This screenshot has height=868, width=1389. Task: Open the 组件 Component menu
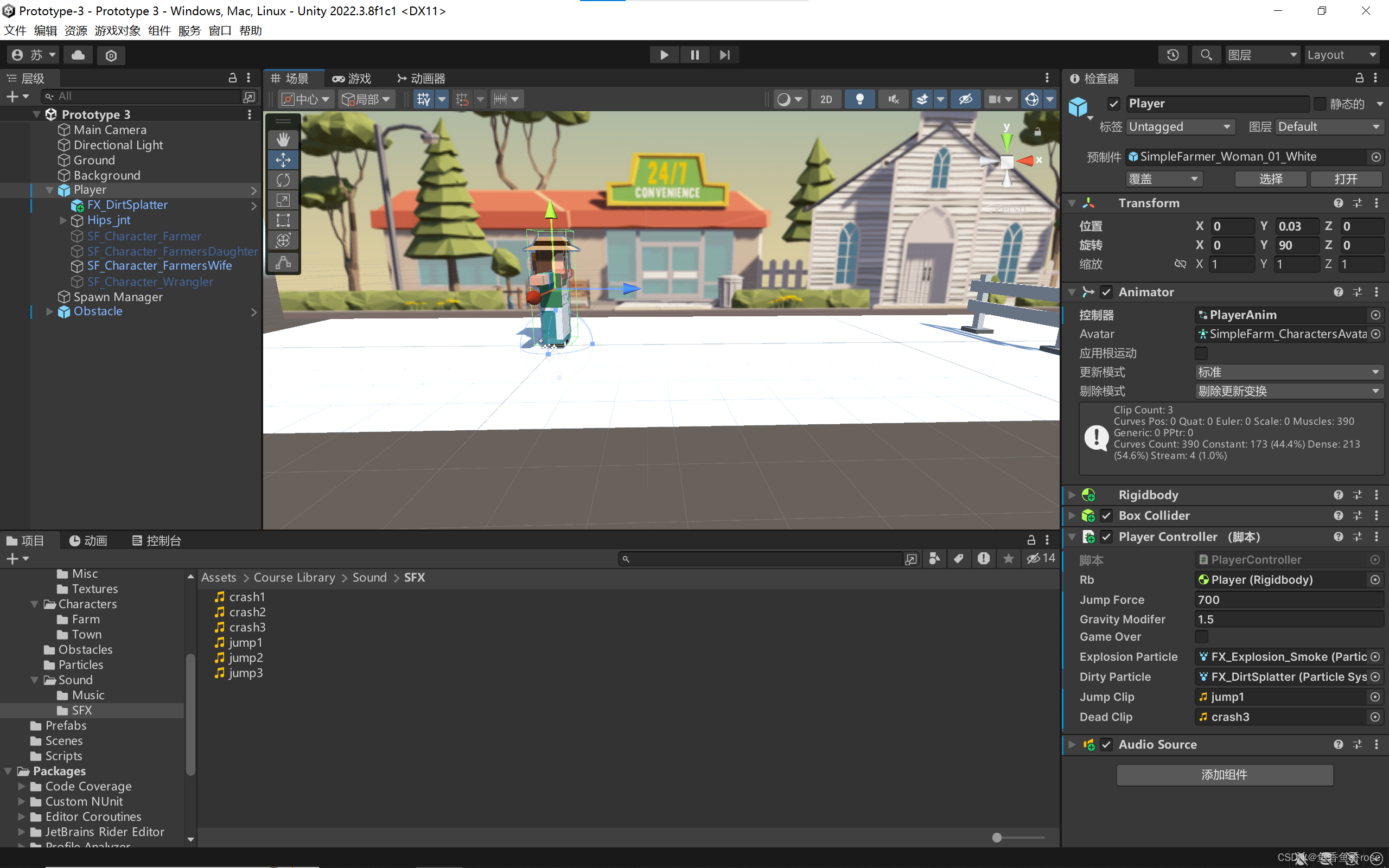[159, 30]
